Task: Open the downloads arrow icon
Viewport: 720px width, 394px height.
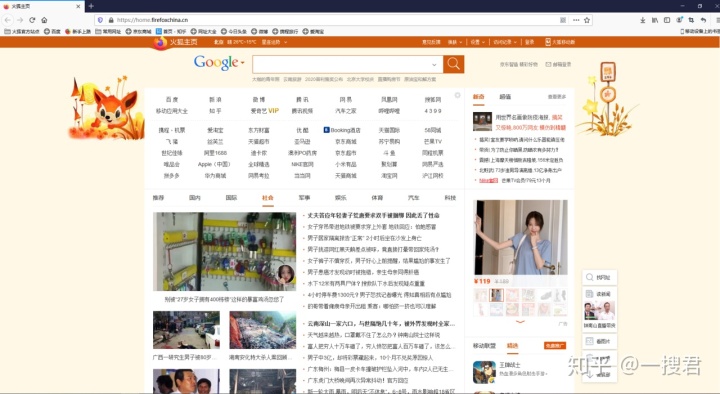Action: click(x=642, y=20)
